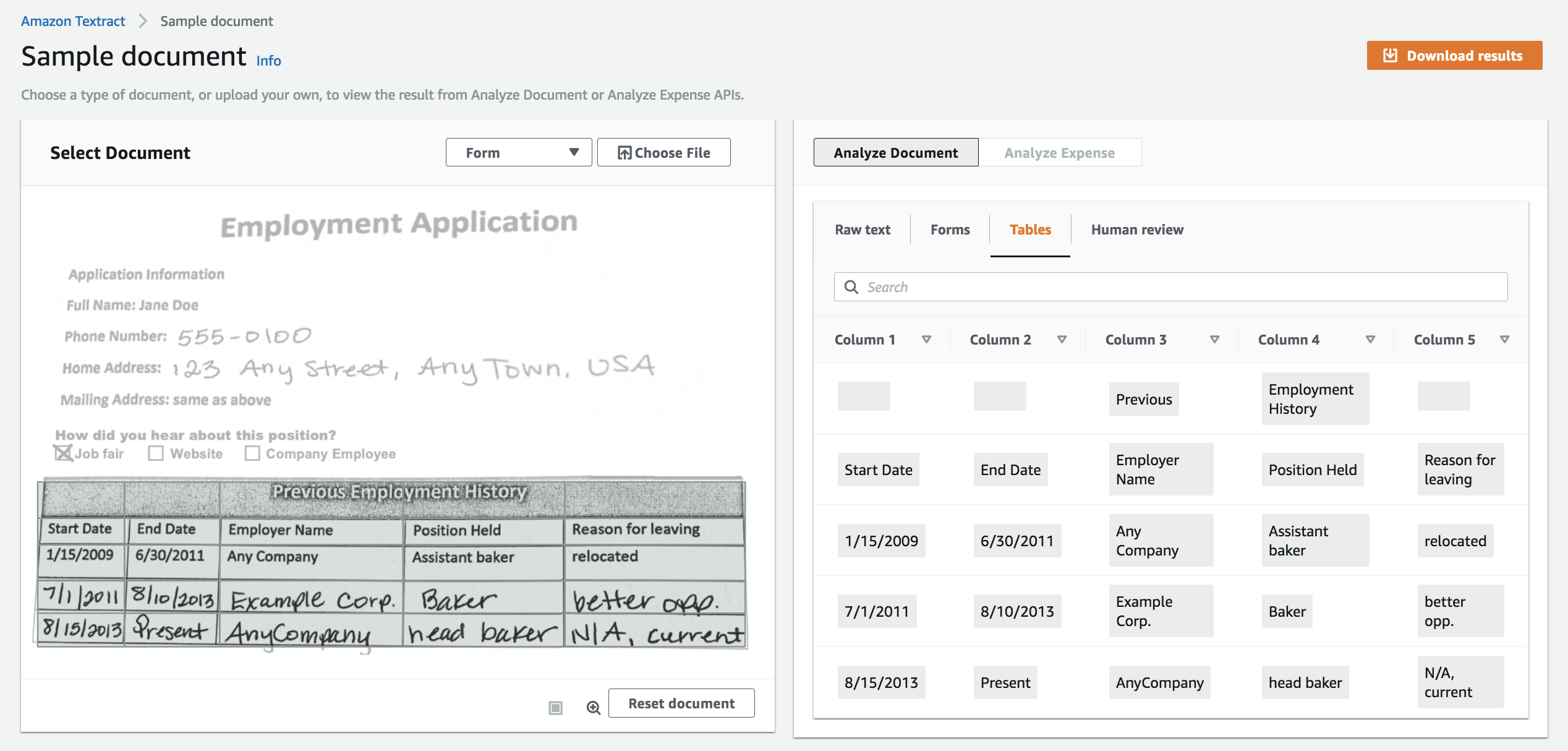
Task: Click the upload icon on Choose File
Action: [x=624, y=153]
